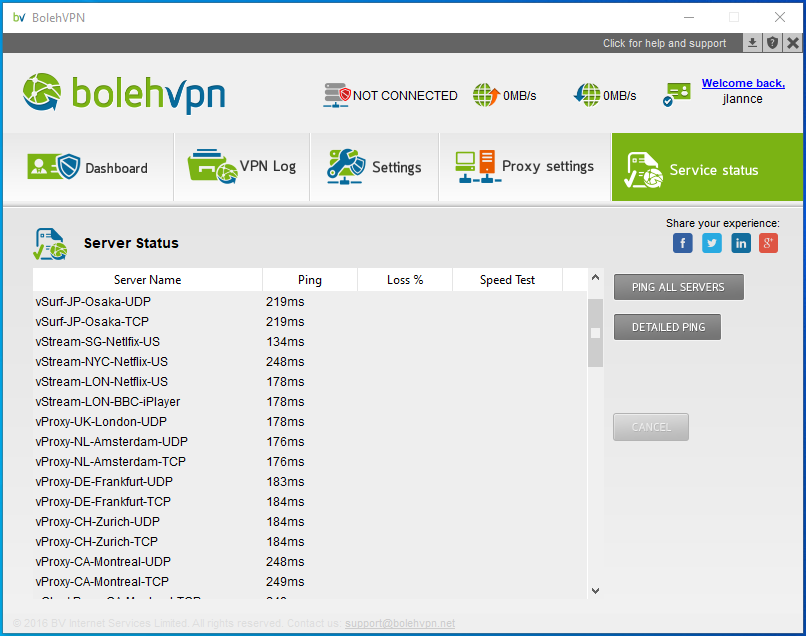806x636 pixels.
Task: Select the Service status tab
Action: click(707, 167)
